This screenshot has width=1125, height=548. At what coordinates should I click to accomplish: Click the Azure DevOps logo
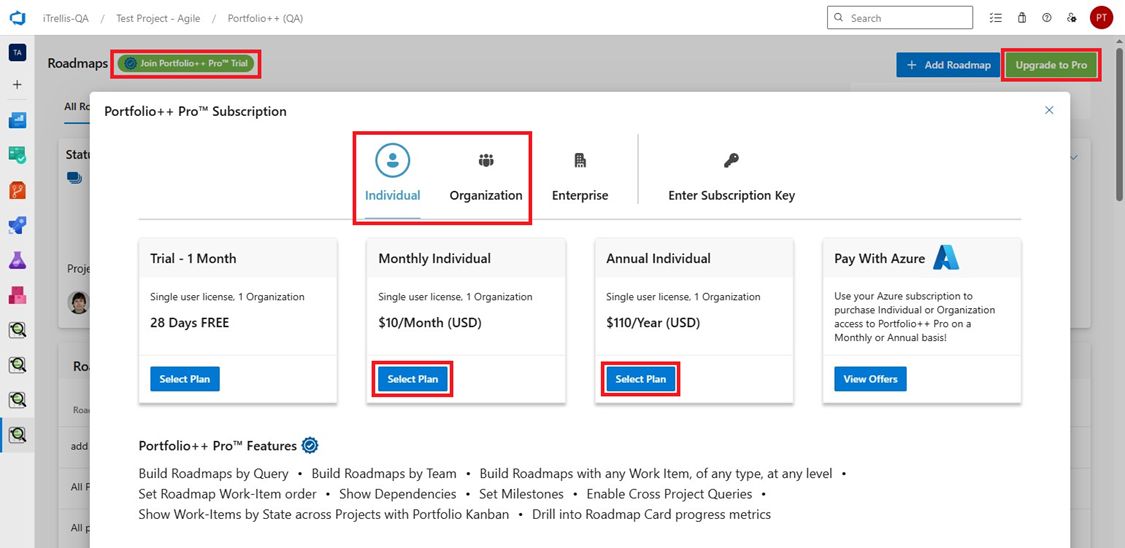click(x=17, y=18)
